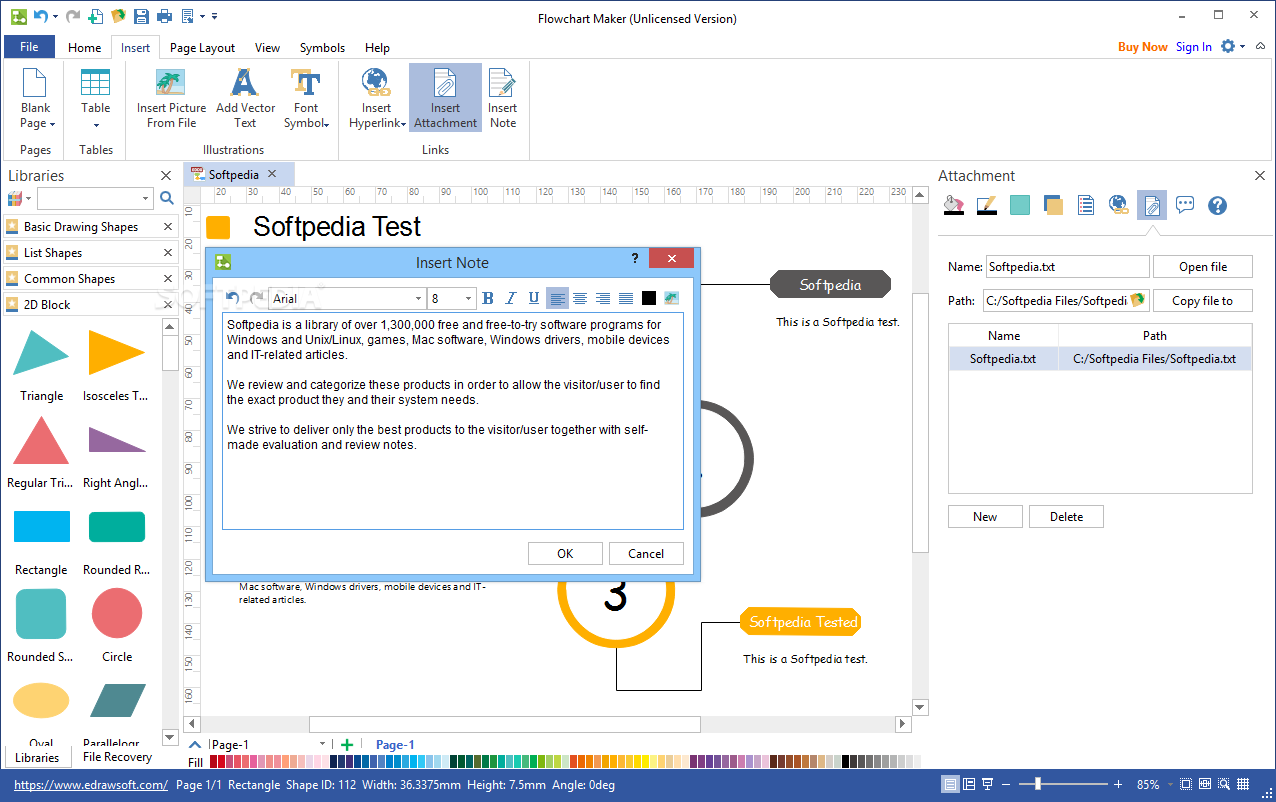Open the File menu
Screen dimensions: 1276x802
[x=29, y=47]
